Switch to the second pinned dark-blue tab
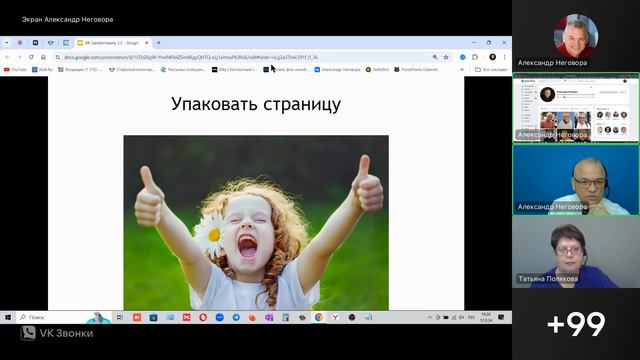 [36, 43]
